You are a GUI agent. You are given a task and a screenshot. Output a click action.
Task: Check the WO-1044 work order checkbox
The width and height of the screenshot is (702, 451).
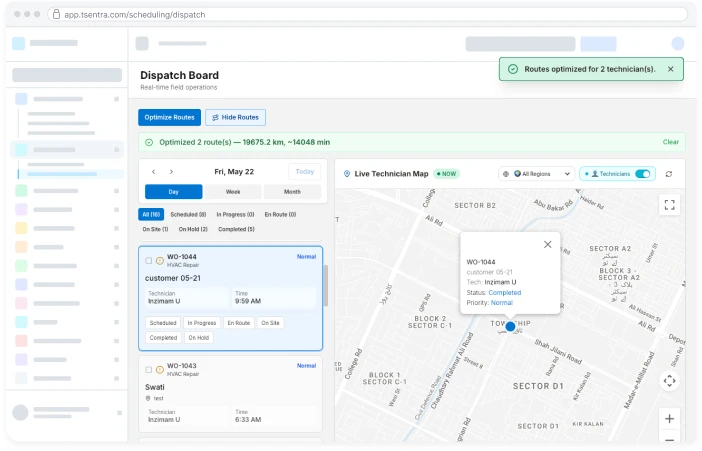tap(149, 260)
